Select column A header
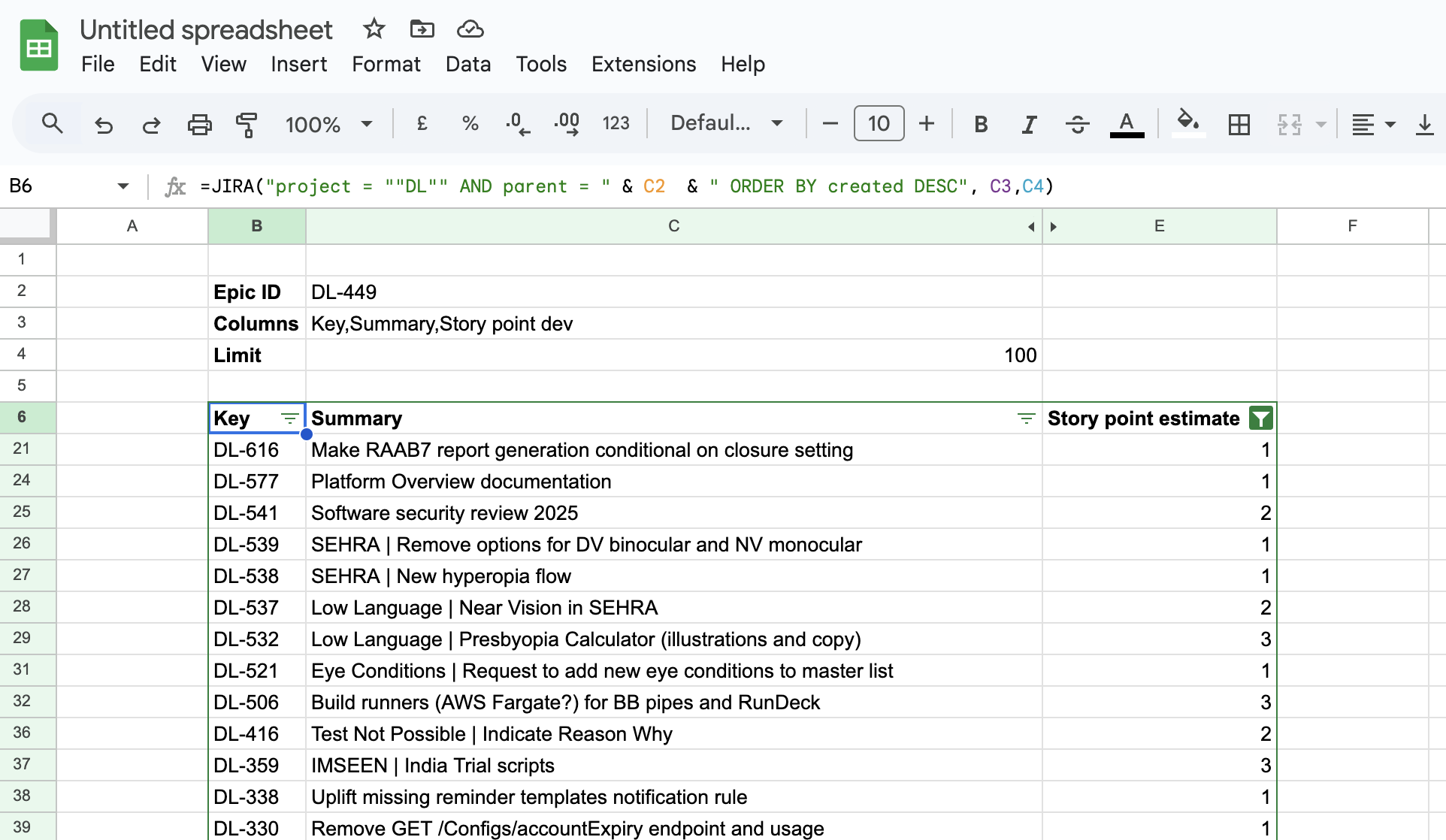Image resolution: width=1446 pixels, height=840 pixels. click(132, 226)
